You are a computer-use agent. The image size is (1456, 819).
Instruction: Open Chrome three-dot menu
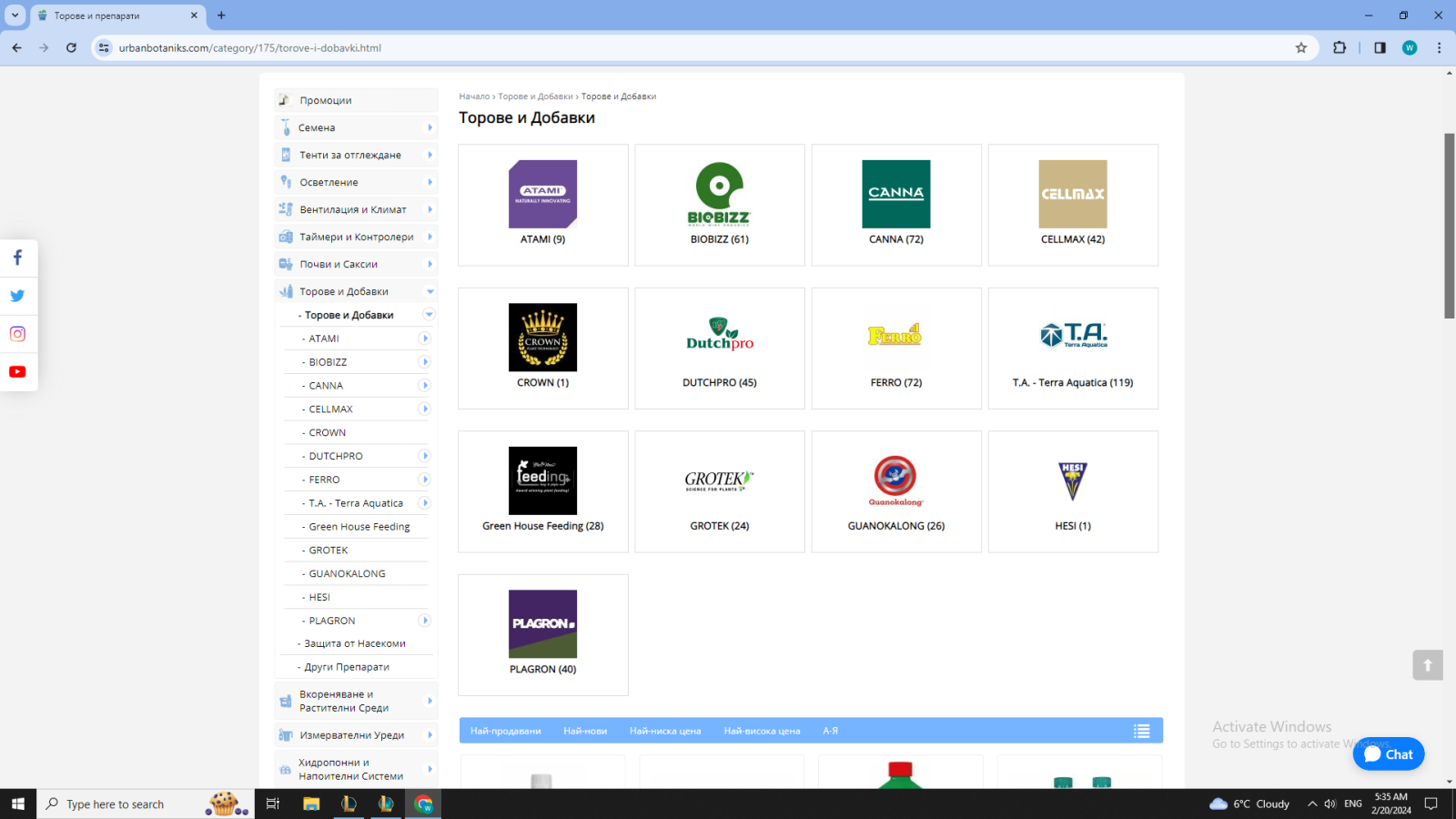(x=1439, y=48)
